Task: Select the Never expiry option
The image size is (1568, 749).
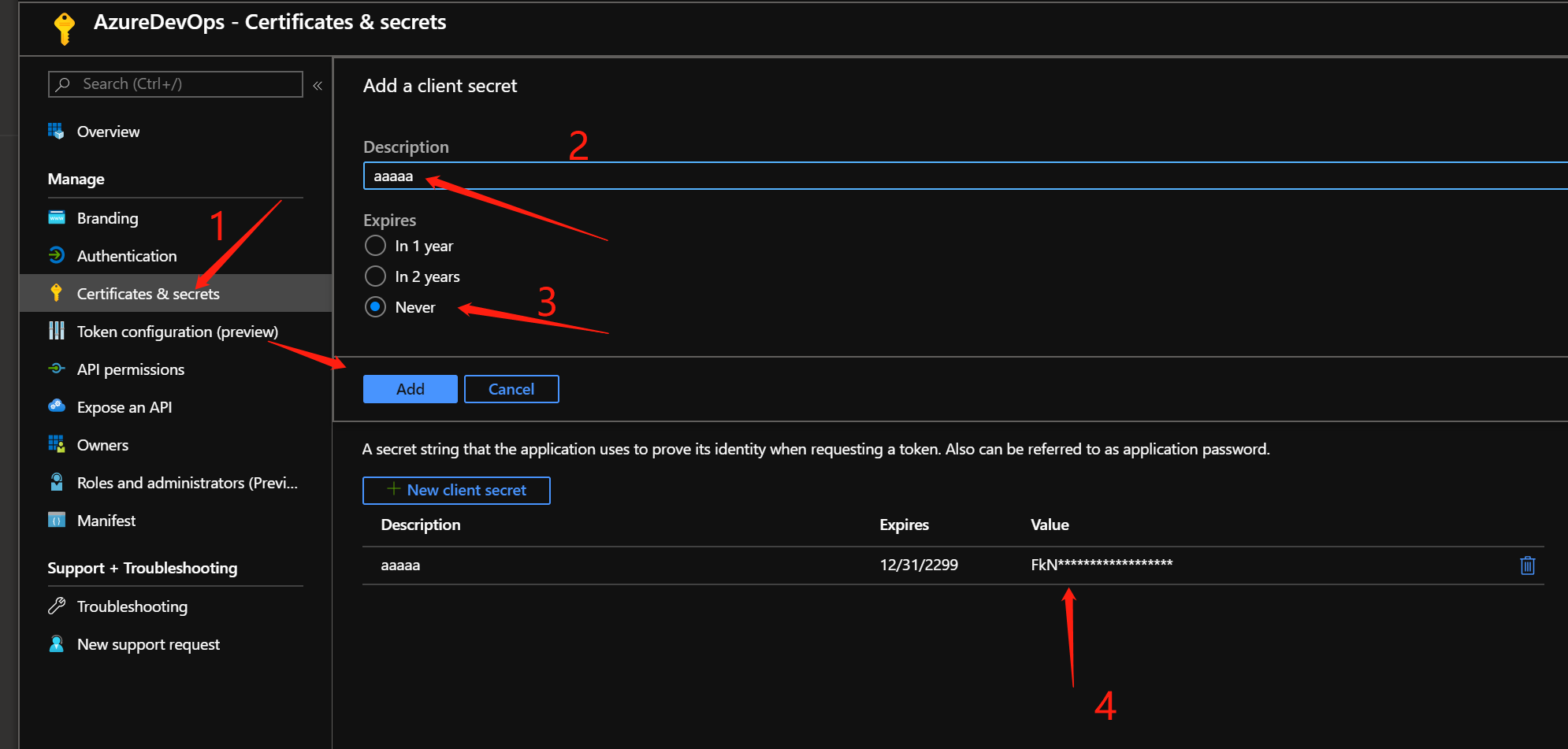Action: 375,307
